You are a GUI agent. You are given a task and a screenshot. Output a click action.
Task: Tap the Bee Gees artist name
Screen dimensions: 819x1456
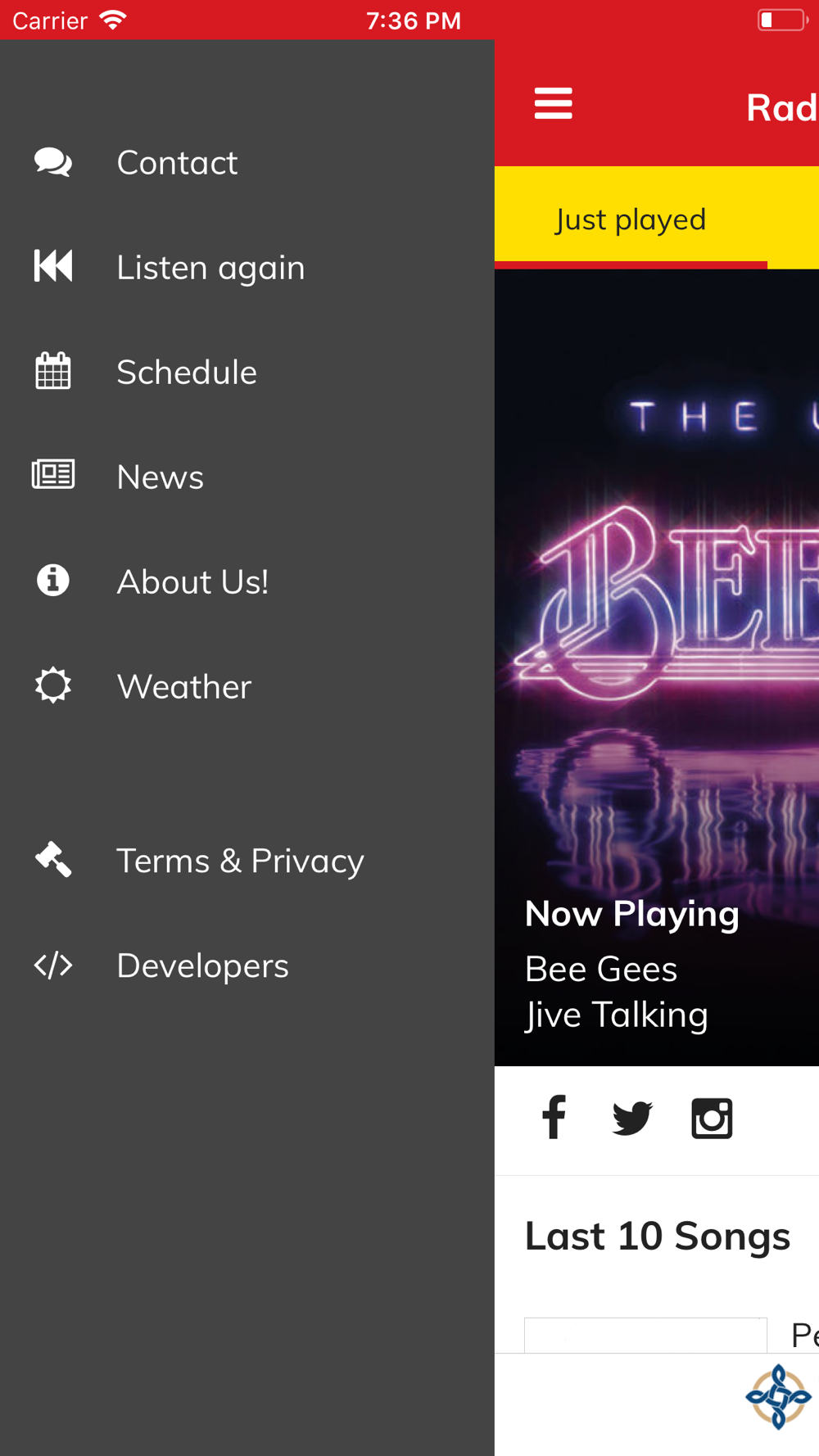(601, 969)
